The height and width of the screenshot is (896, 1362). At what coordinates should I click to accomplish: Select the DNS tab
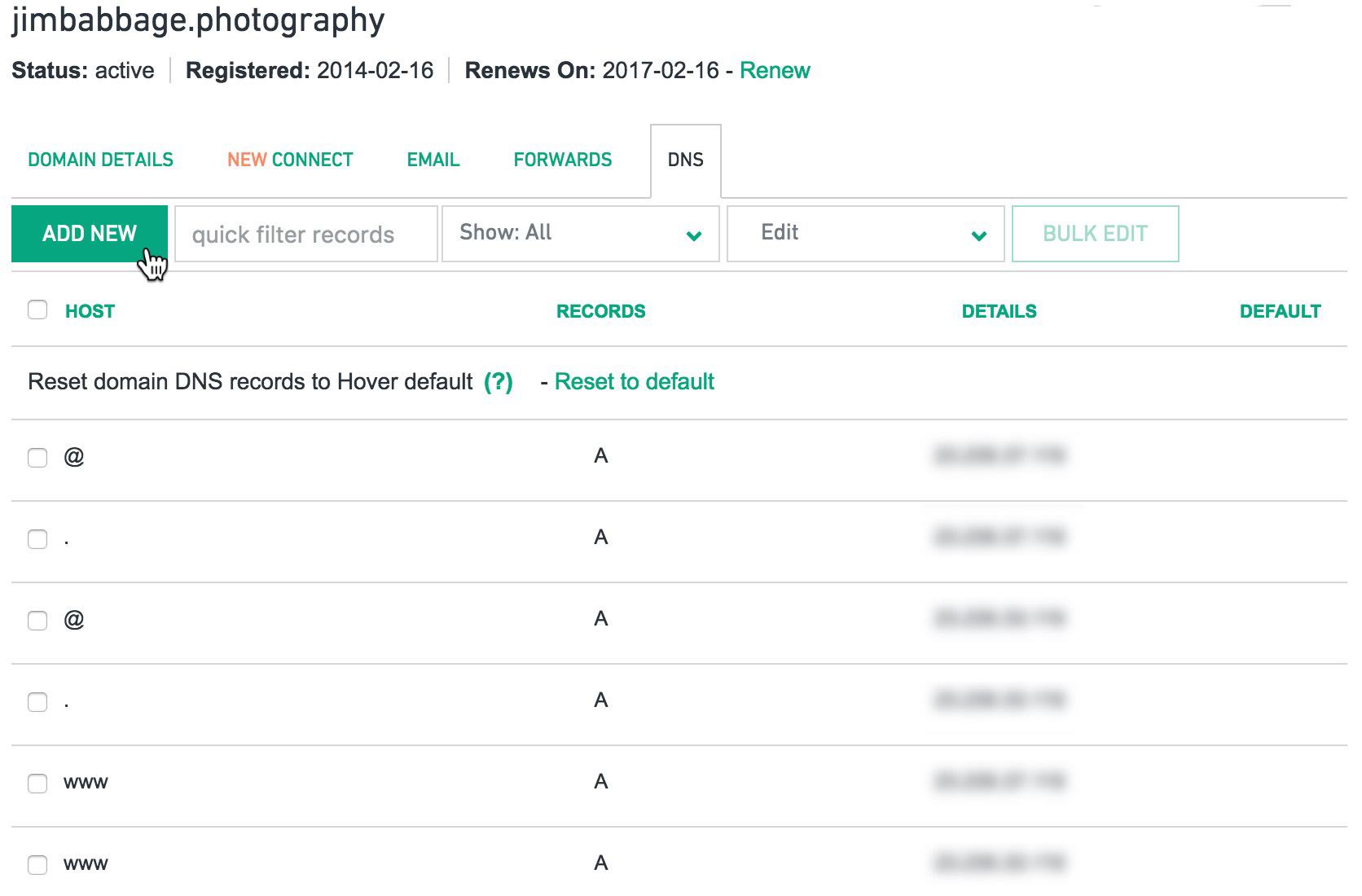click(686, 160)
